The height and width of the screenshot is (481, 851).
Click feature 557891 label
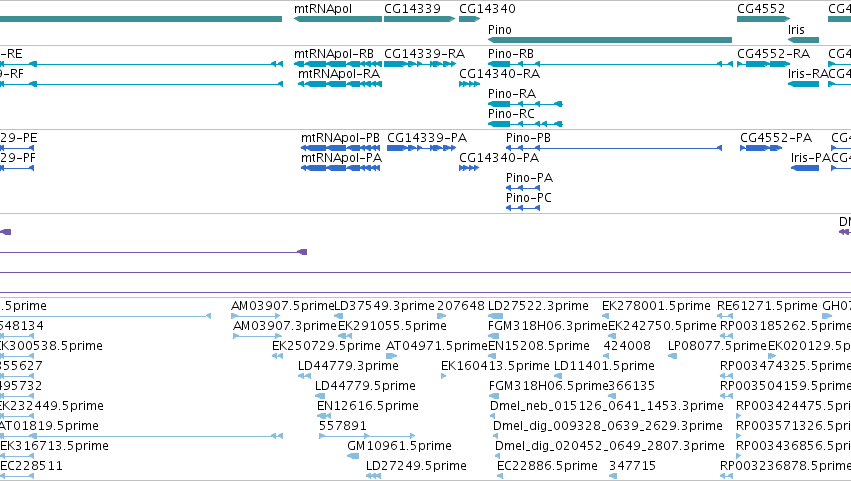click(x=342, y=427)
